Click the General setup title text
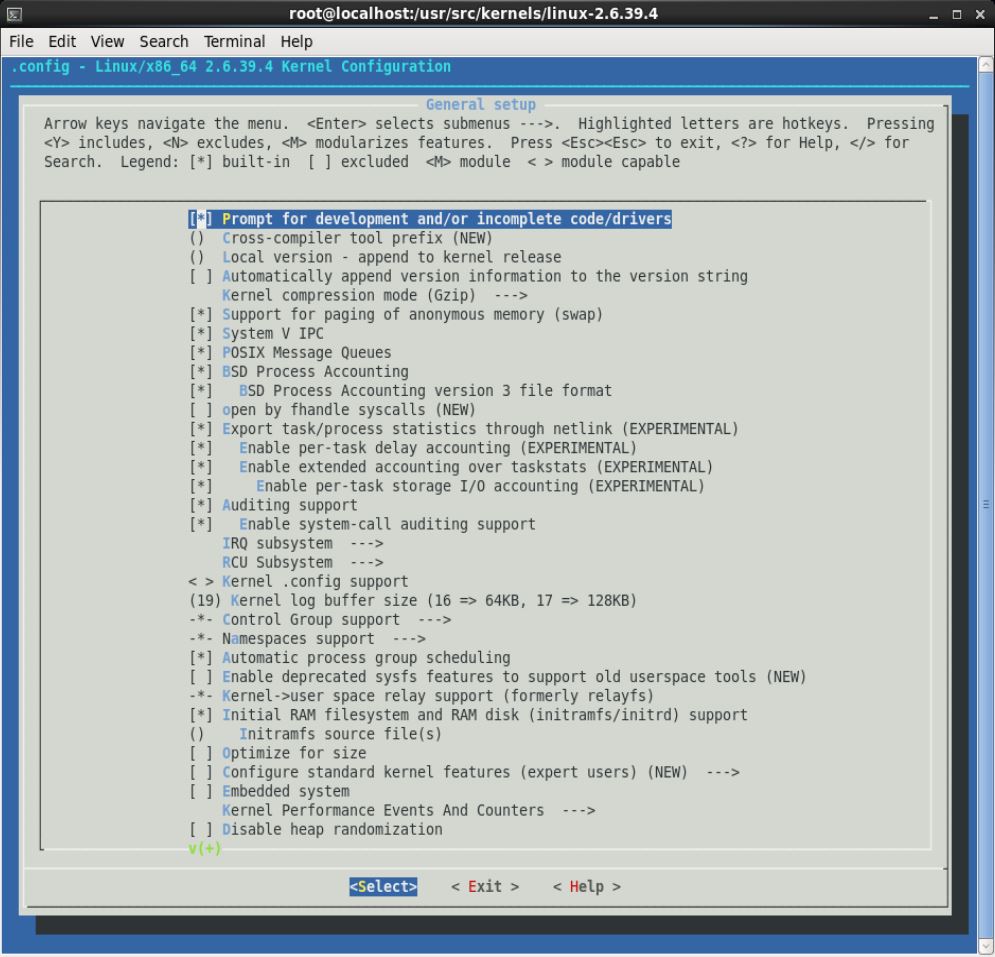Image resolution: width=995 pixels, height=957 pixels. (480, 105)
